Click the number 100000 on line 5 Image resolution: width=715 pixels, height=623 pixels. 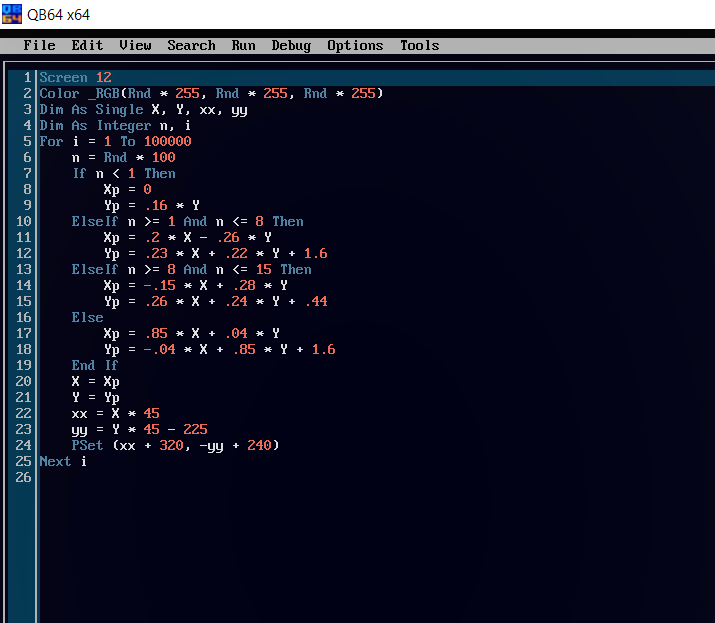[167, 141]
